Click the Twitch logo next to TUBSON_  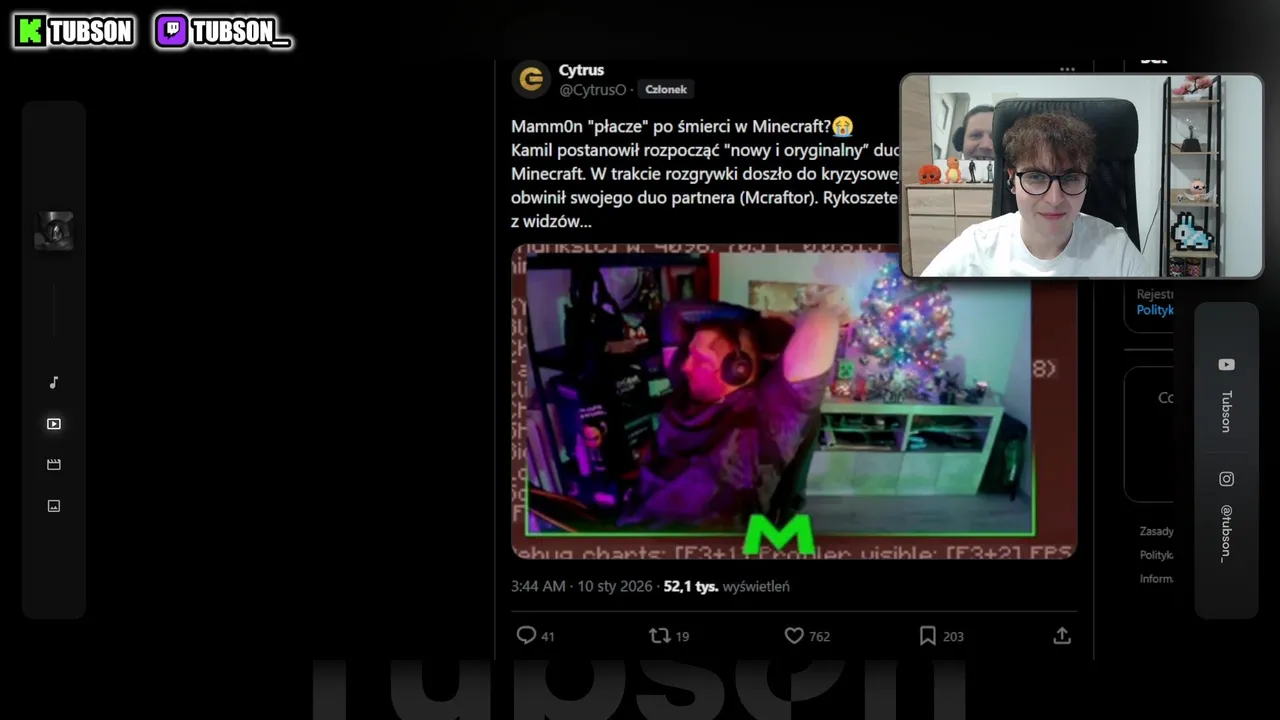pyautogui.click(x=172, y=32)
